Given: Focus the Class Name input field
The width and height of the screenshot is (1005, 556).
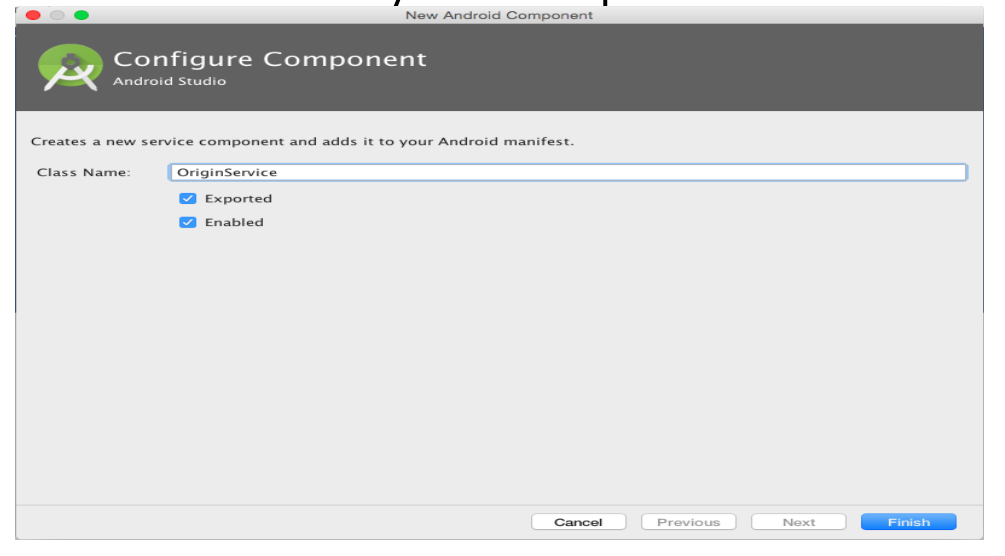Looking at the screenshot, I should pyautogui.click(x=567, y=173).
